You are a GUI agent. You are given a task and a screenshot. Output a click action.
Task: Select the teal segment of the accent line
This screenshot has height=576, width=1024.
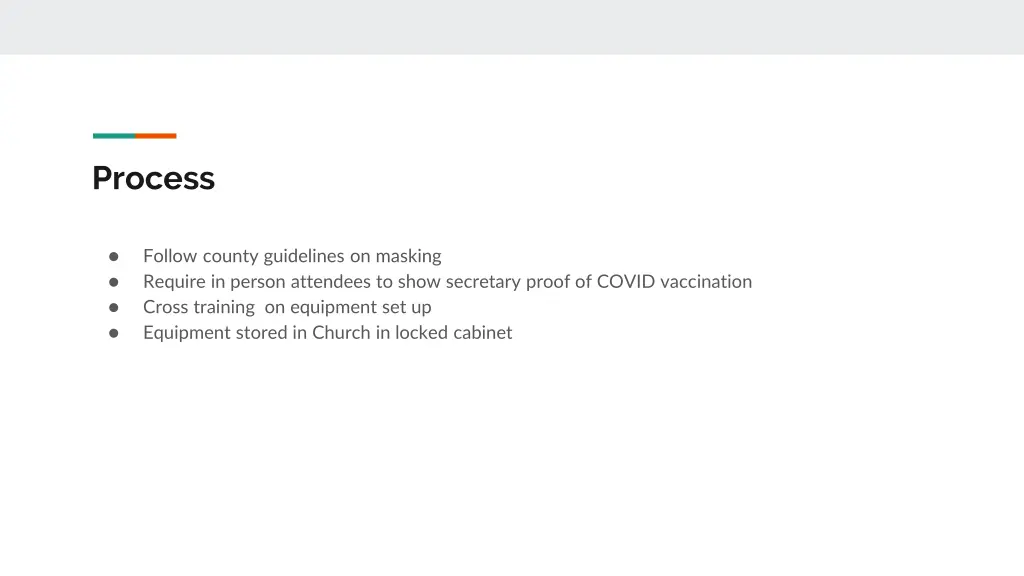click(x=114, y=136)
